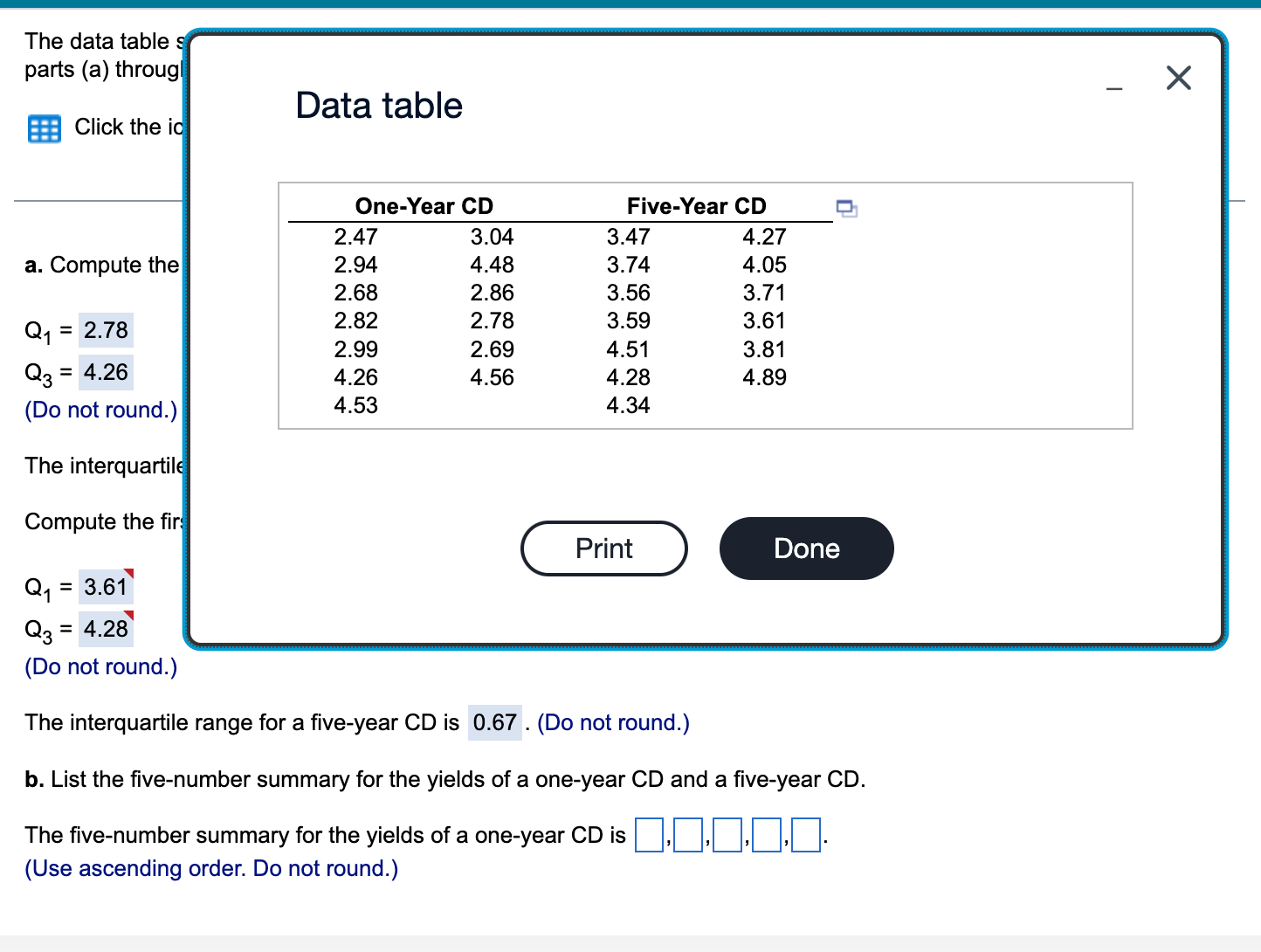Click the interquartile range answer 0.67
Image resolution: width=1261 pixels, height=952 pixels.
point(495,722)
